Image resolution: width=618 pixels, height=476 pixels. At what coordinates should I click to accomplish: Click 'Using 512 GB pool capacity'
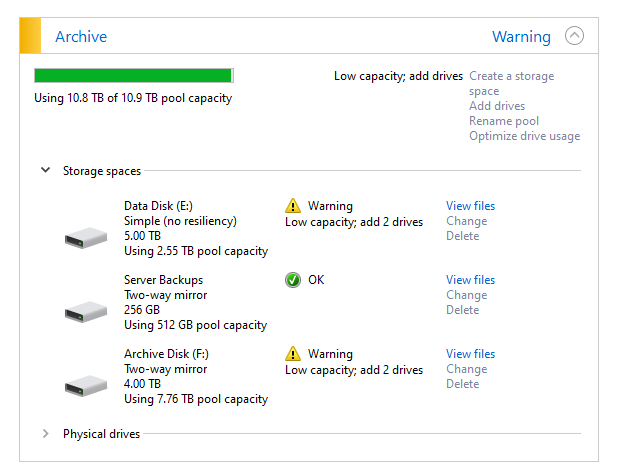click(195, 325)
